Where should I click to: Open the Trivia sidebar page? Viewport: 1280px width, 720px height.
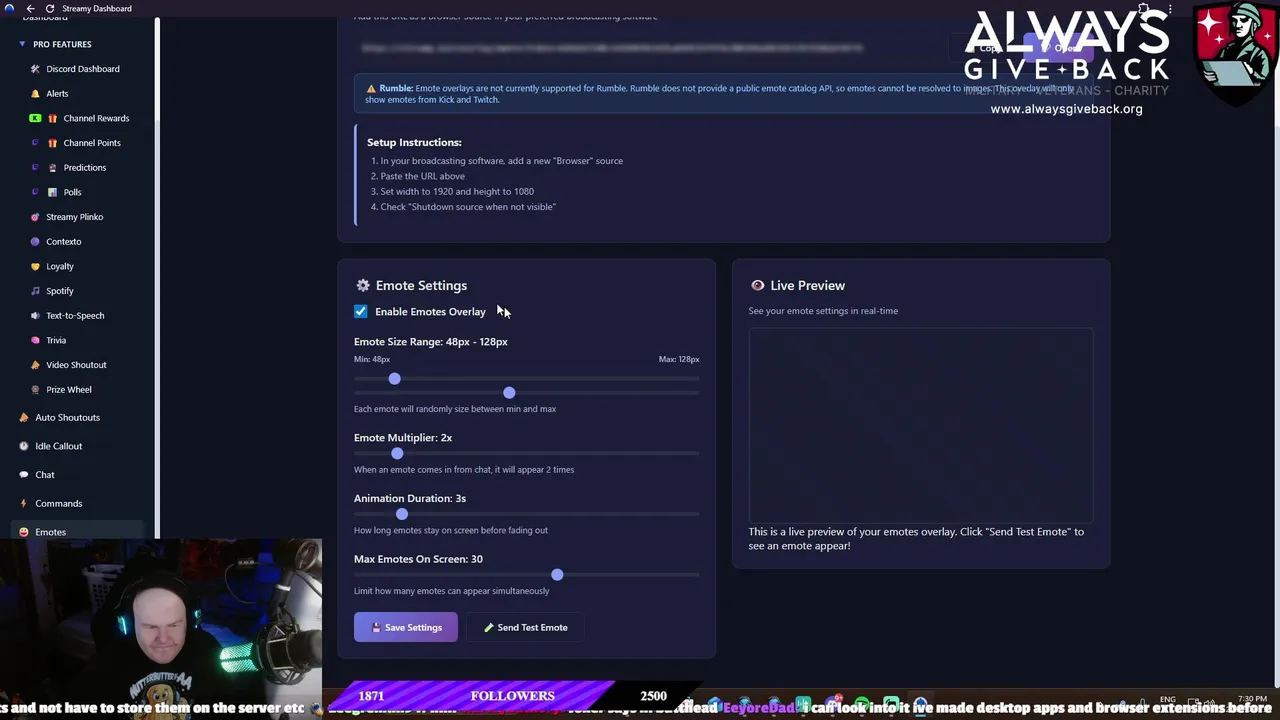coord(56,340)
